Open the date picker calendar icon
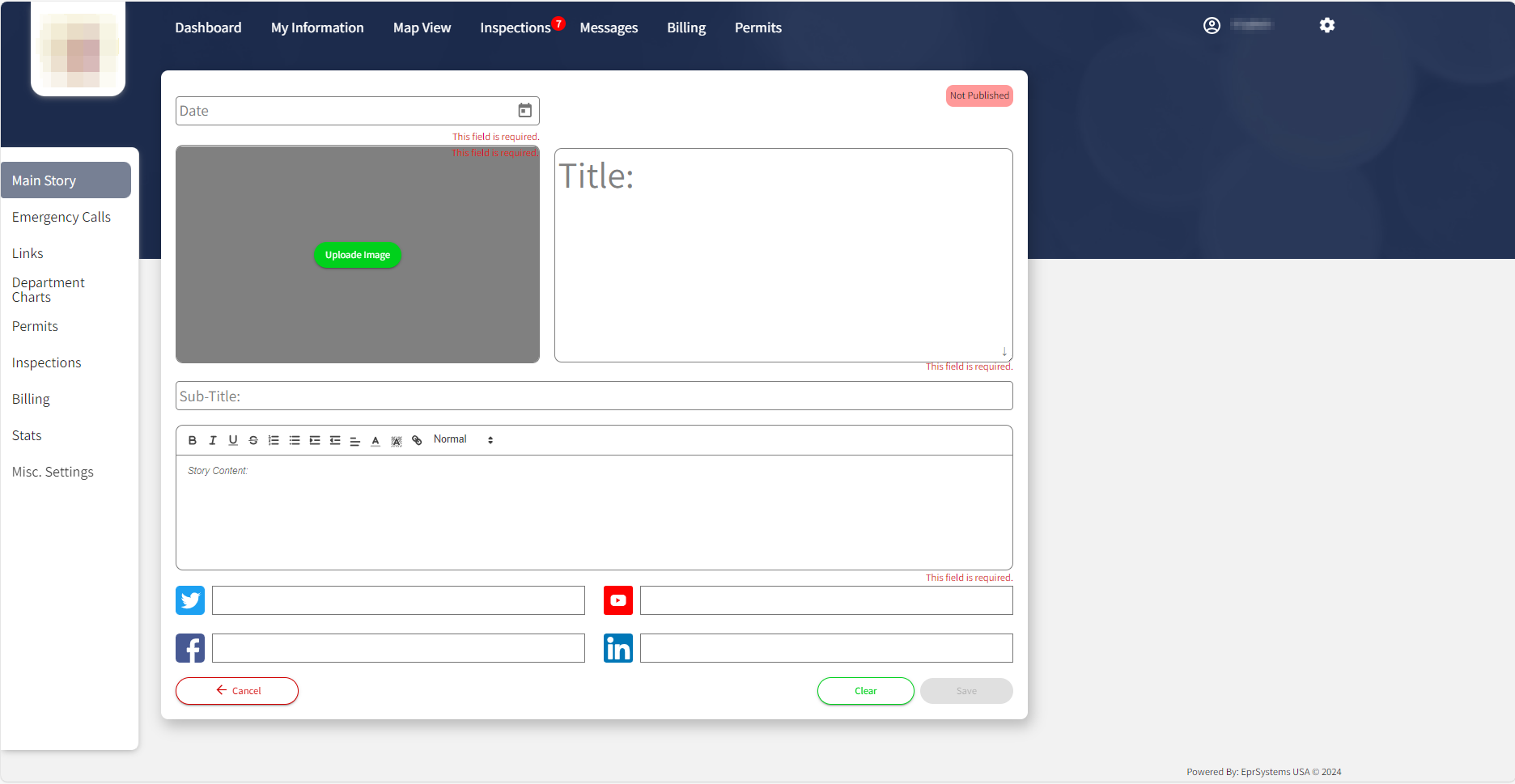 [524, 111]
